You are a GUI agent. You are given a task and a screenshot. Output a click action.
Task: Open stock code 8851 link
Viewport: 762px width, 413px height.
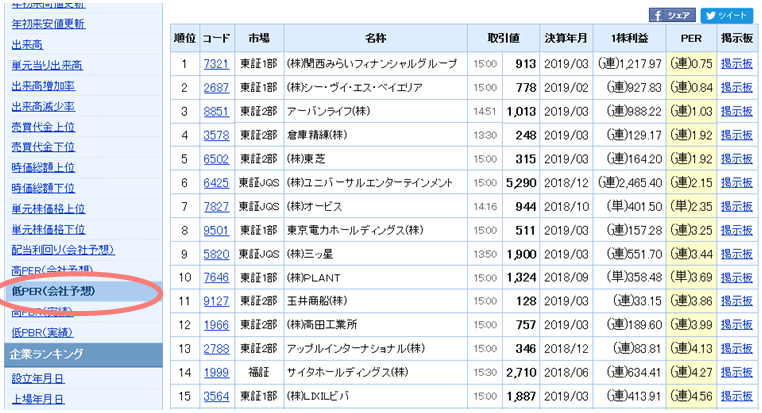[216, 111]
